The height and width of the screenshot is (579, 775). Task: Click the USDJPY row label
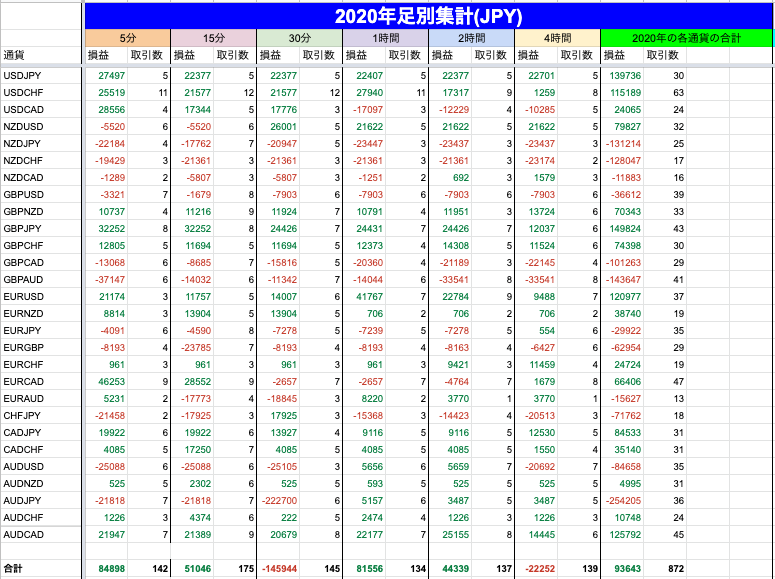(x=22, y=76)
